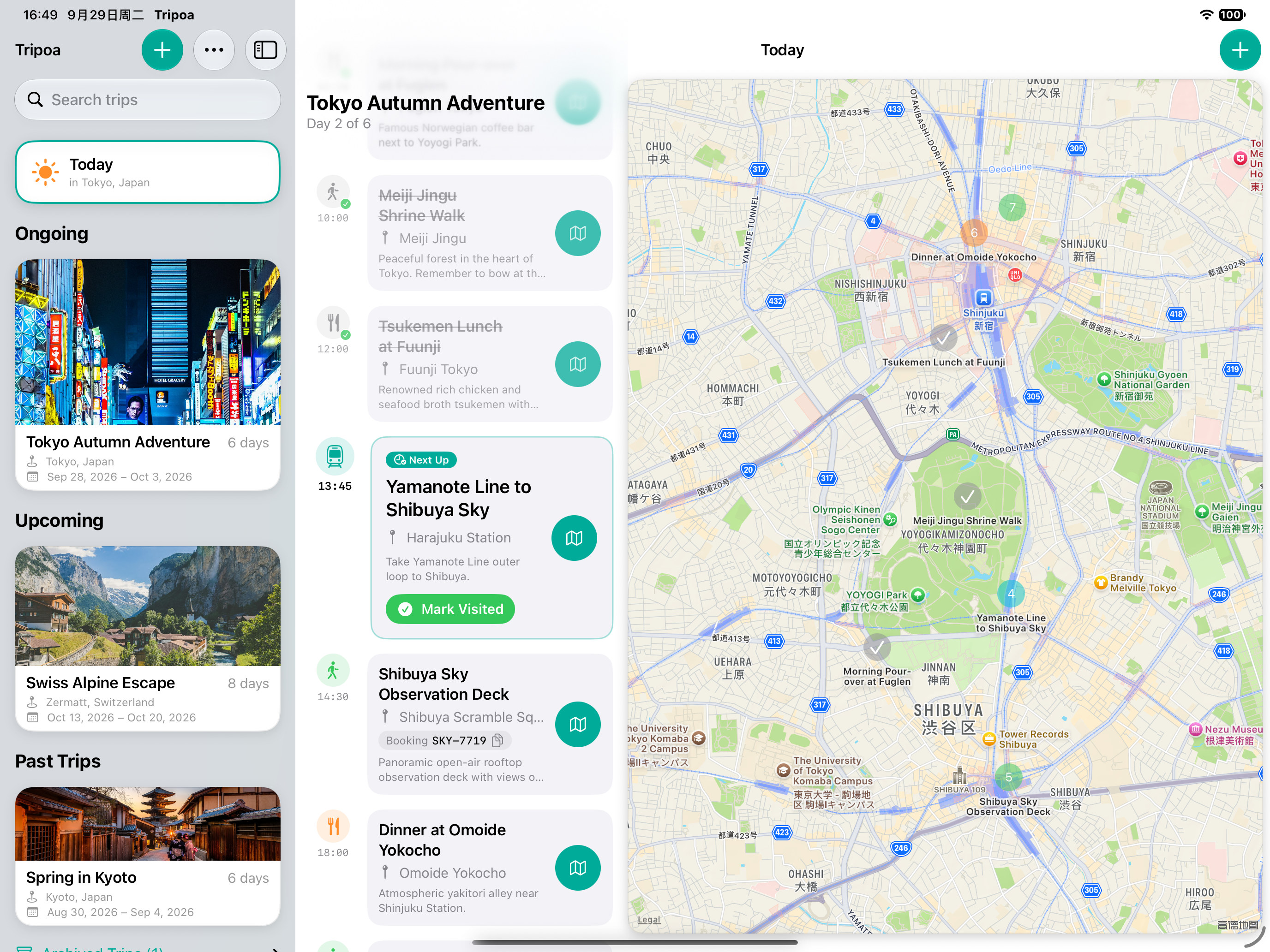This screenshot has width=1270, height=952.
Task: Tap the dining icon at 18:00
Action: tap(333, 827)
